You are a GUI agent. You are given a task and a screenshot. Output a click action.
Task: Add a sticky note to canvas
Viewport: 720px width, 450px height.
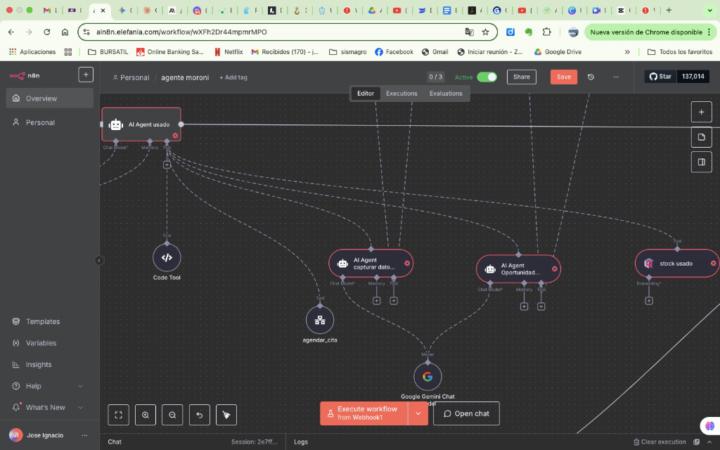[702, 137]
